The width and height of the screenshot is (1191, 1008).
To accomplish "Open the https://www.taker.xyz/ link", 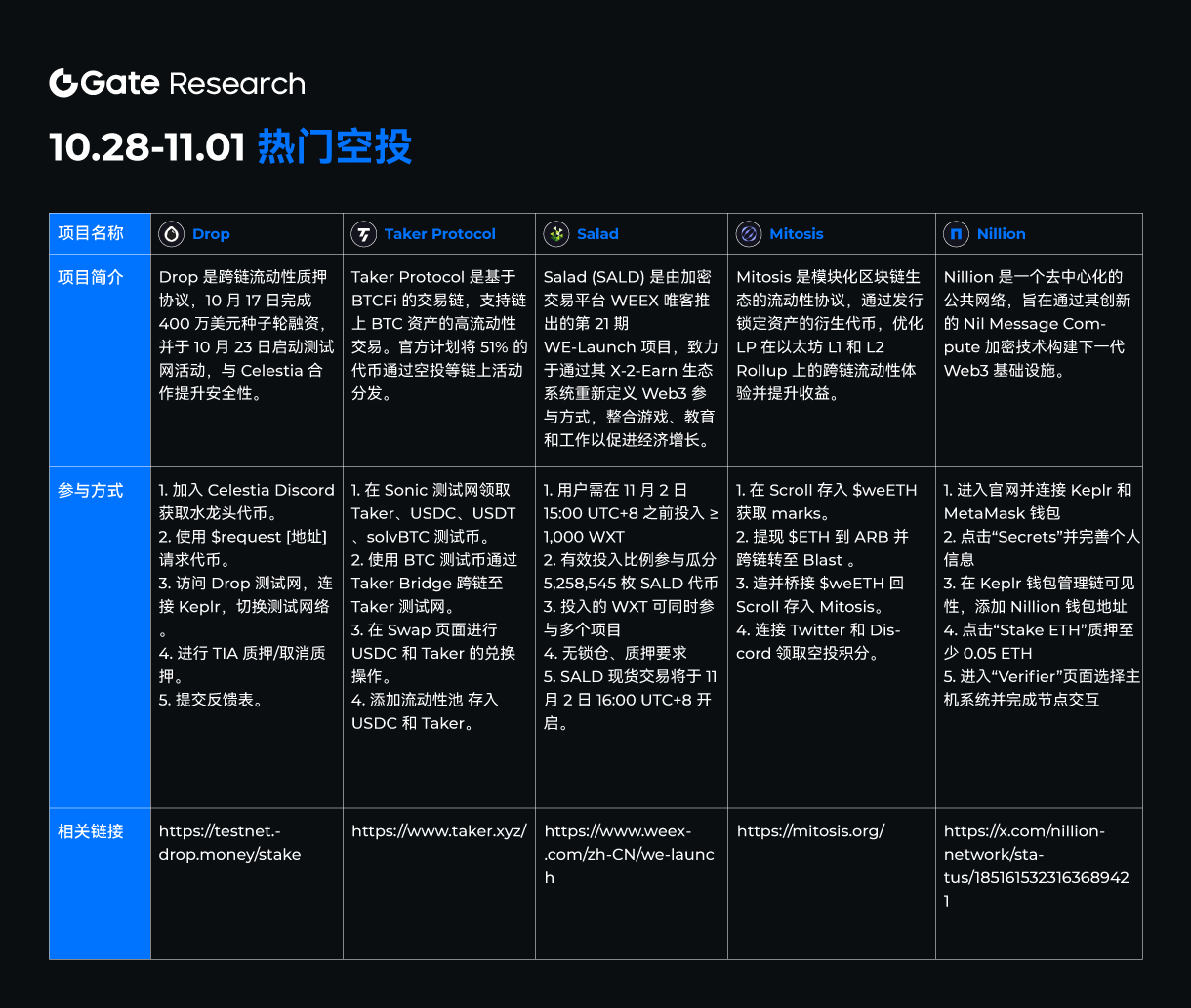I will (x=438, y=830).
